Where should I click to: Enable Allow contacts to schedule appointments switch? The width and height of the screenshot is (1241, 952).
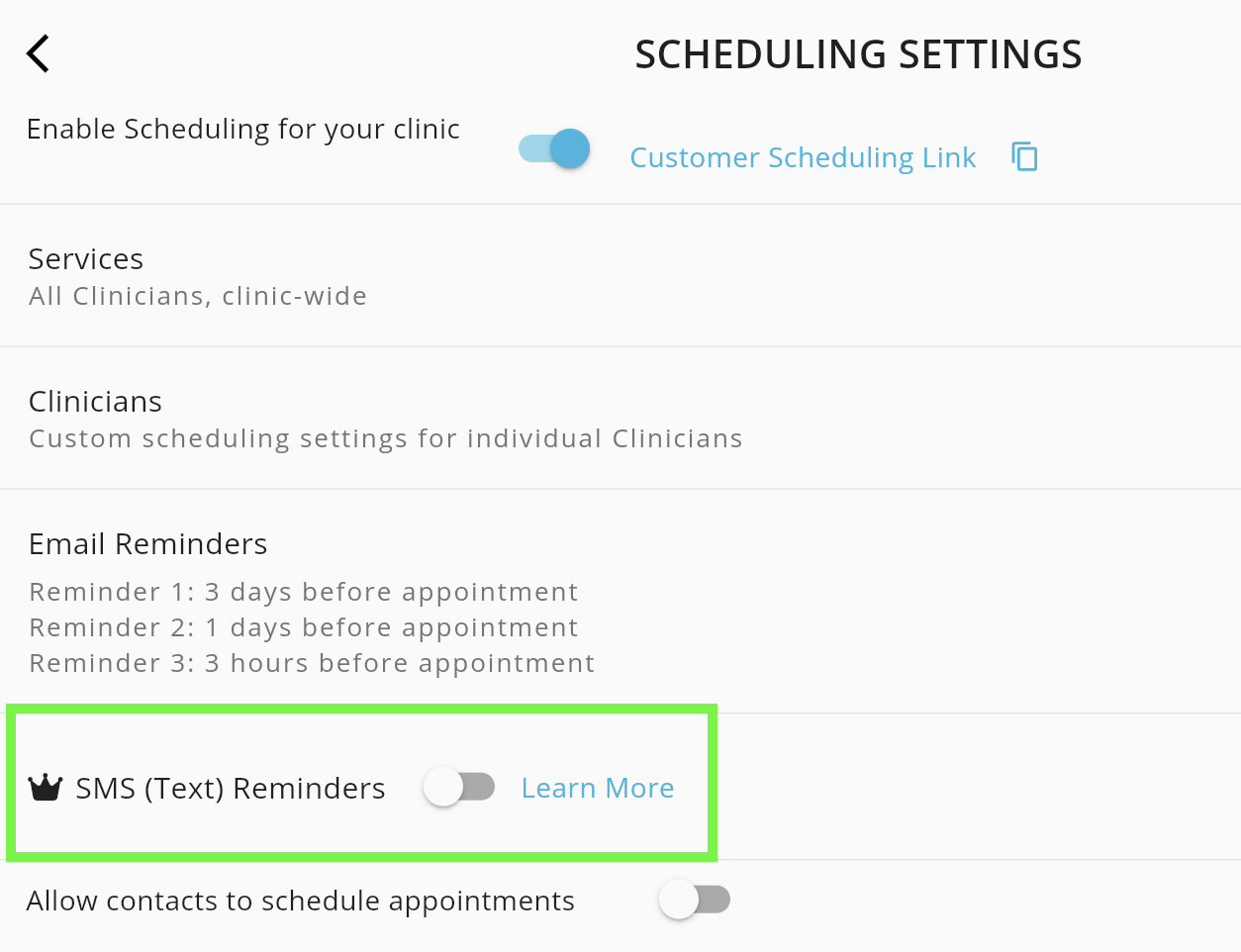click(695, 900)
